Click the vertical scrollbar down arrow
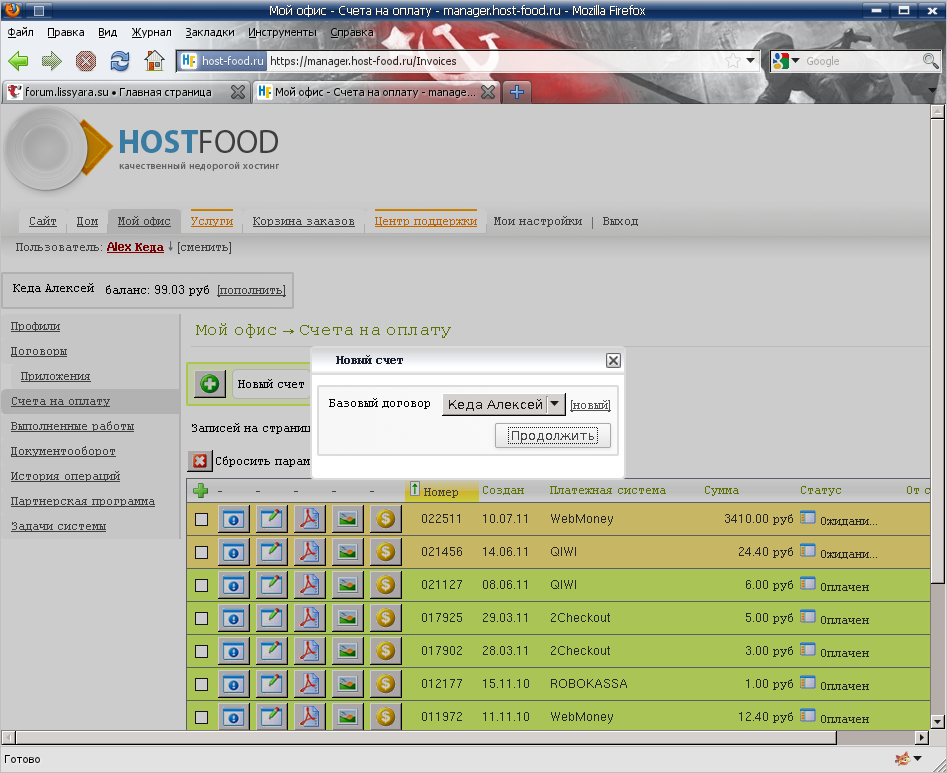The height and width of the screenshot is (773, 947). [937, 722]
